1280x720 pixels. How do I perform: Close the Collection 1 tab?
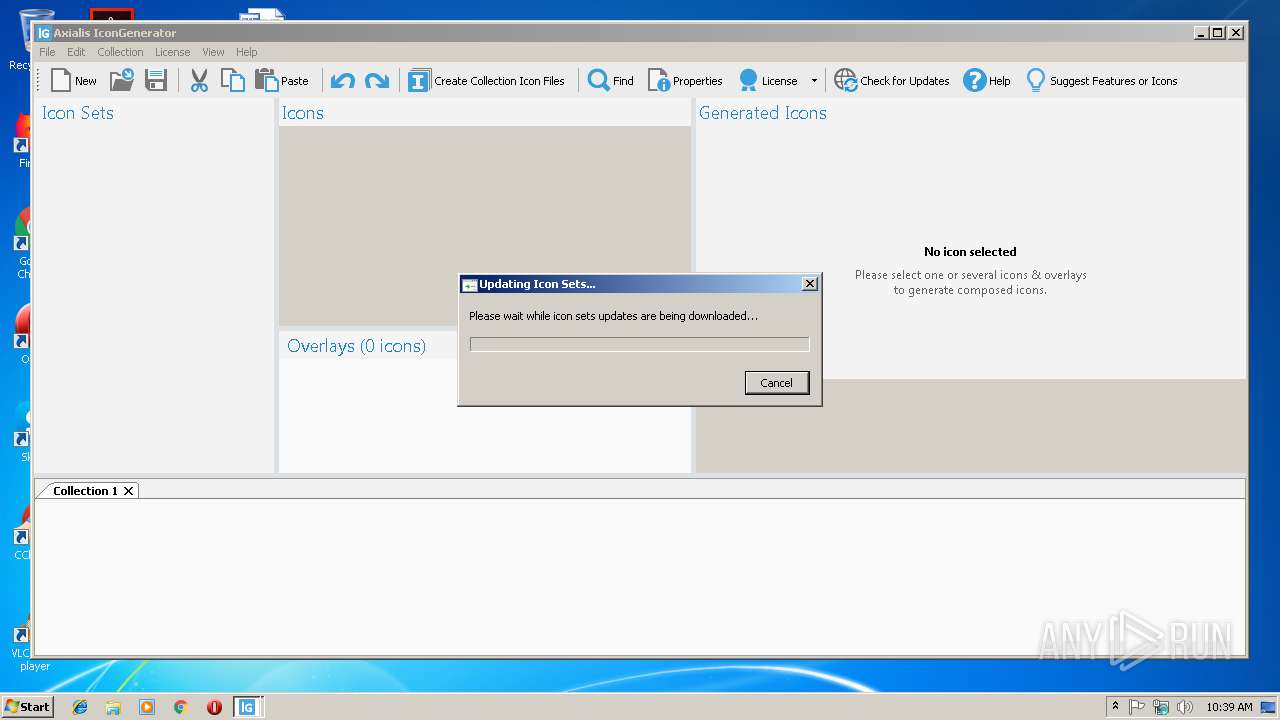[128, 491]
